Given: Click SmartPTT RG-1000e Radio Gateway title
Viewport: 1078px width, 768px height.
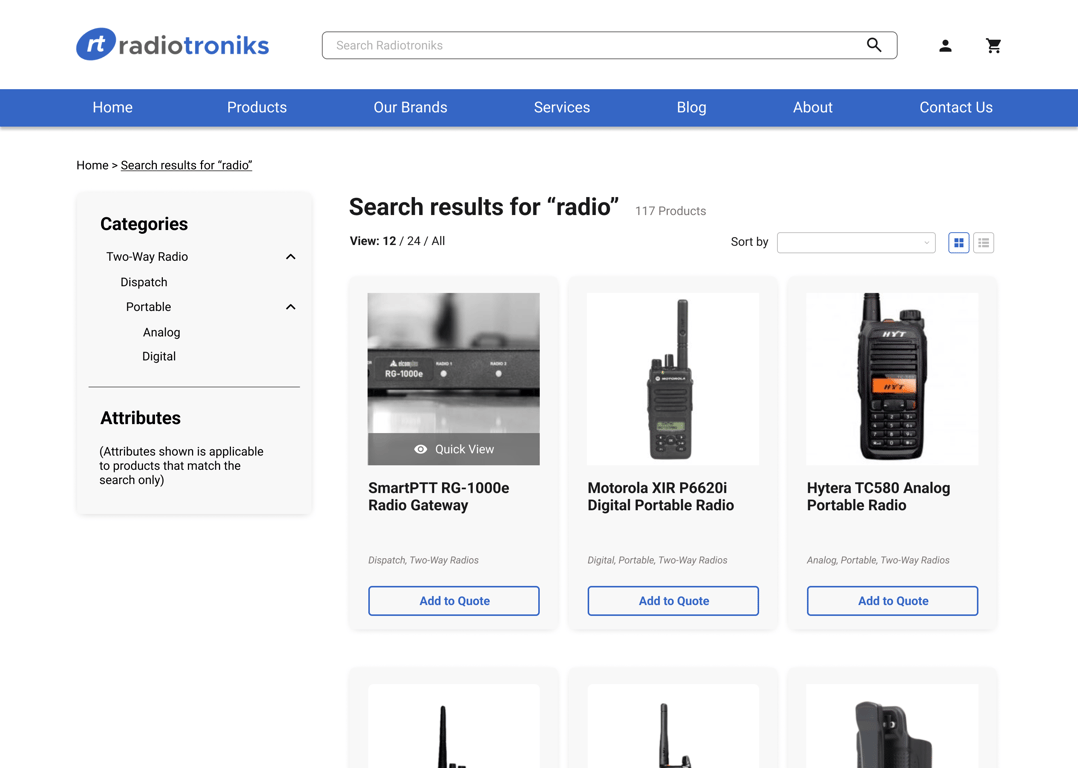Looking at the screenshot, I should (x=439, y=496).
